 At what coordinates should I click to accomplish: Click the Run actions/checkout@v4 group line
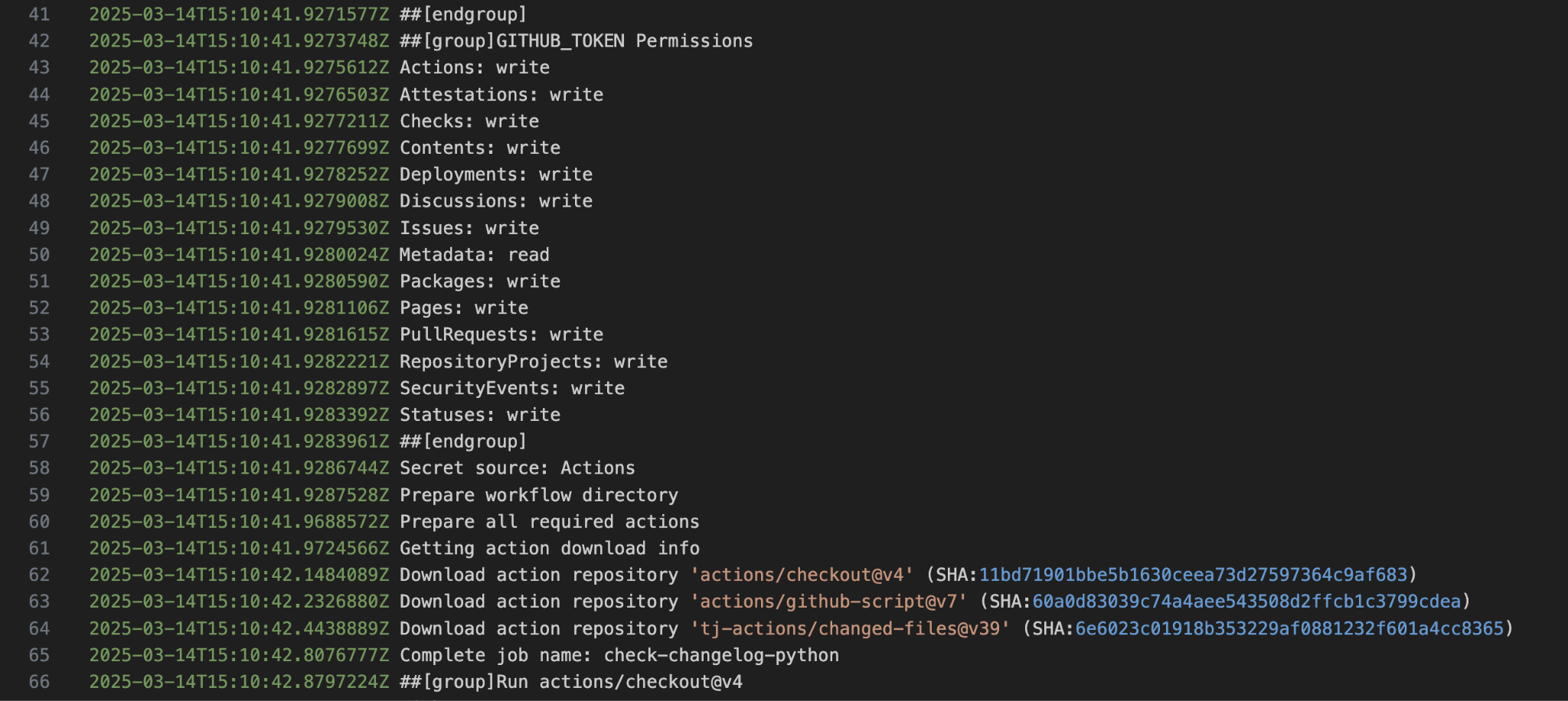(x=570, y=682)
